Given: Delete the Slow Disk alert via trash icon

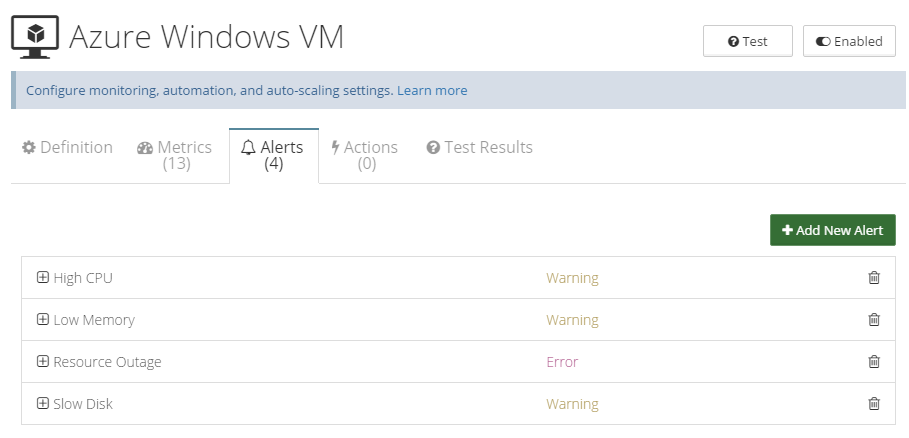Looking at the screenshot, I should [874, 403].
